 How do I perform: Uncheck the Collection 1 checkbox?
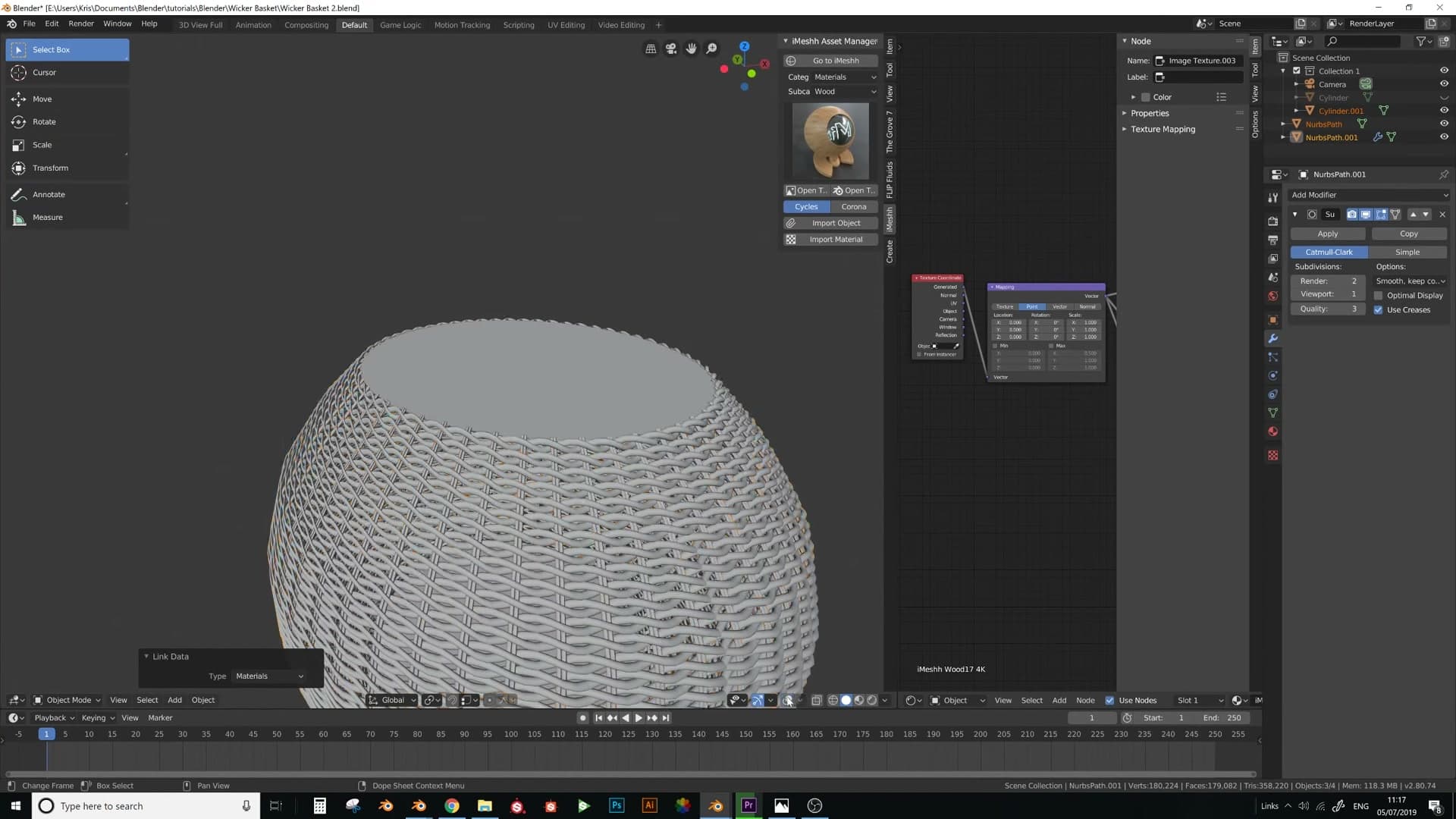1297,71
